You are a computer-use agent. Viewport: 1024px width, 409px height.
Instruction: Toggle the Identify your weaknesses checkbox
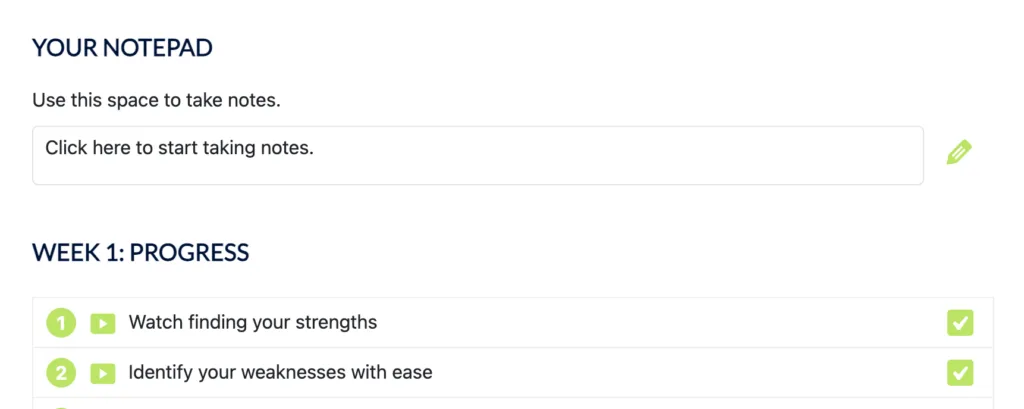960,373
